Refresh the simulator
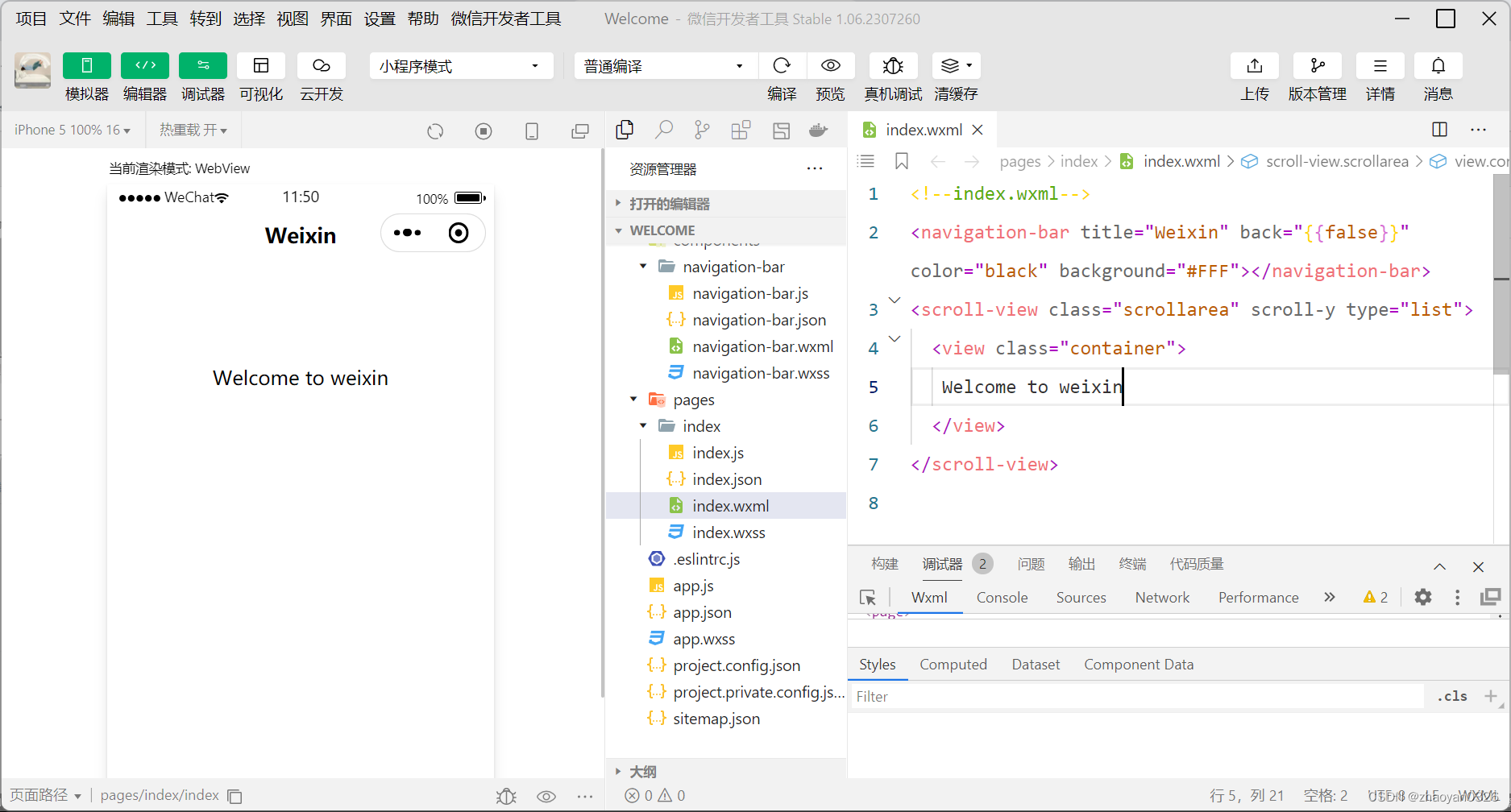Screen dimensions: 1511x812 pos(435,131)
